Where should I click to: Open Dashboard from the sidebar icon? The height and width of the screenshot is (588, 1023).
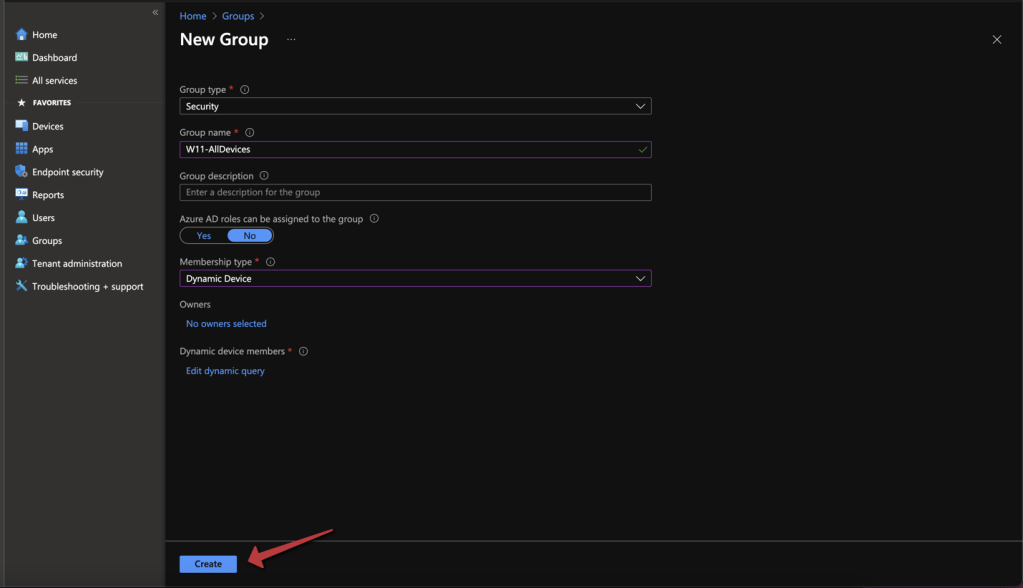(22, 58)
